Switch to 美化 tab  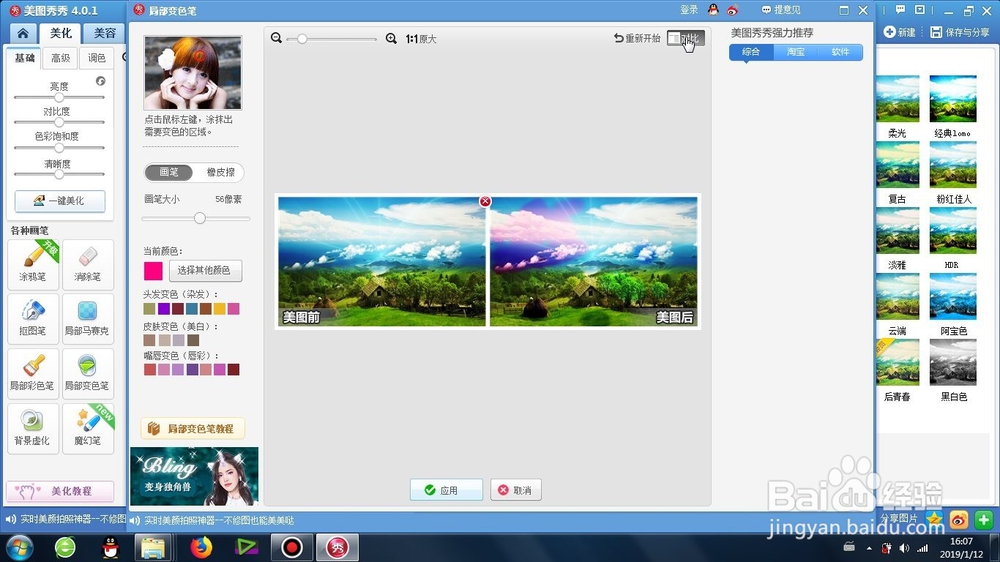click(x=61, y=33)
